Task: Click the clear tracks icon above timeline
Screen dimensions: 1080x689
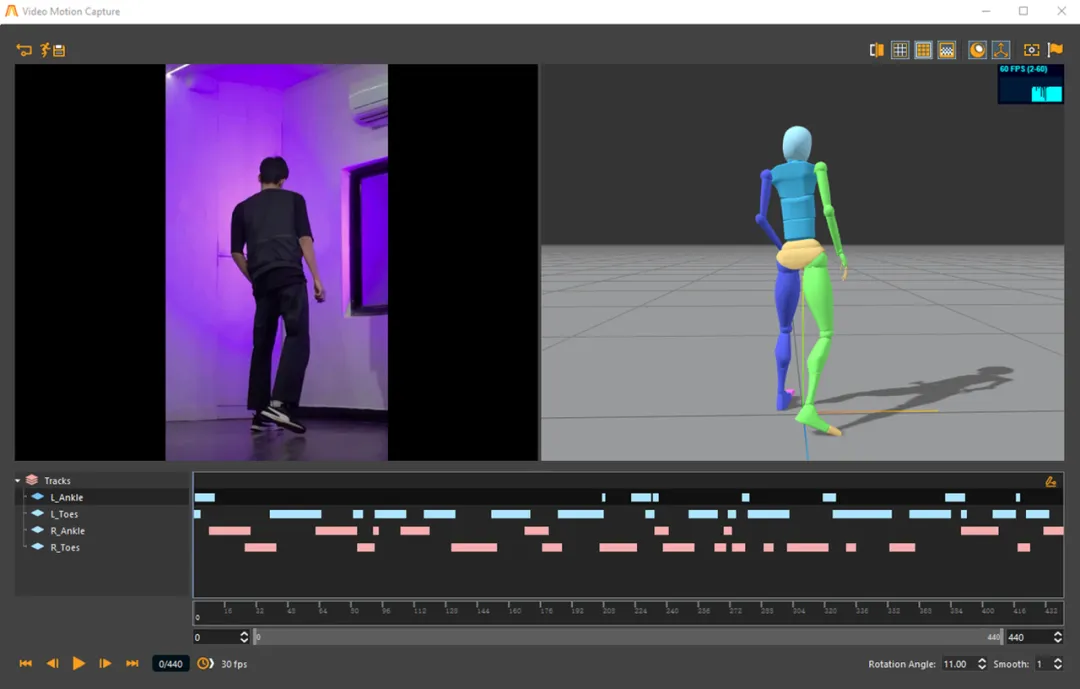Action: (1050, 481)
